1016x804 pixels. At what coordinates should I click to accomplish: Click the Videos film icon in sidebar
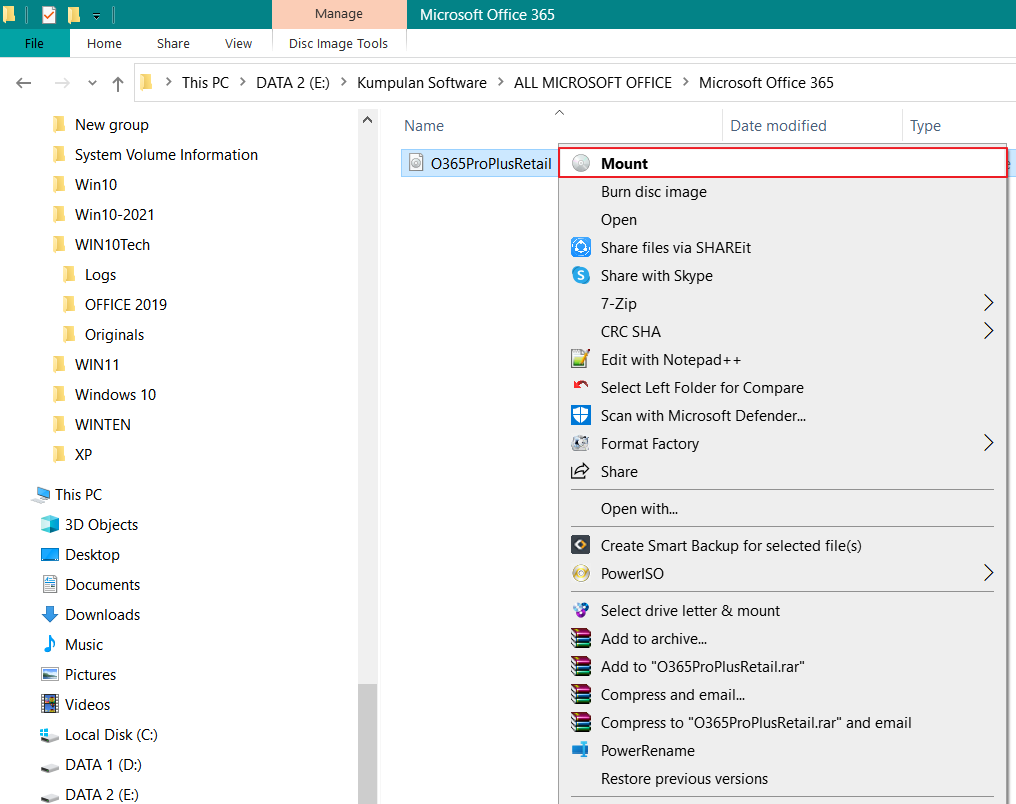50,704
